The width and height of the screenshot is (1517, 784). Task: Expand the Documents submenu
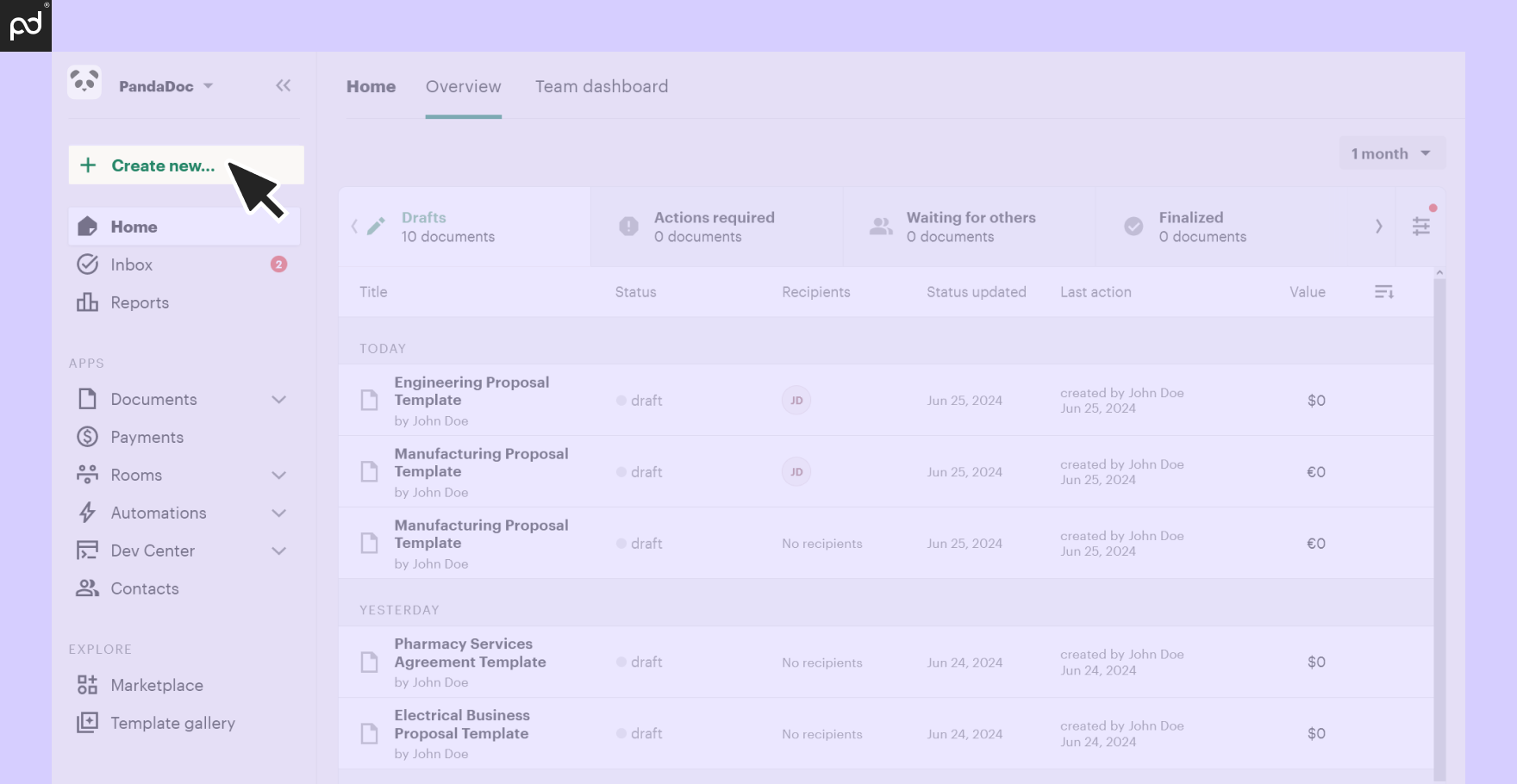[278, 399]
